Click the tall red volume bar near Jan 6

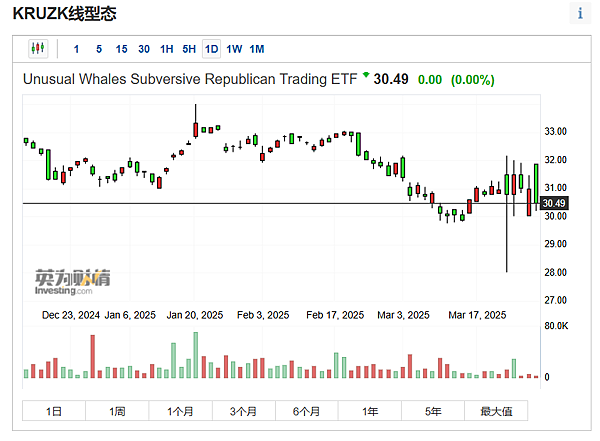pos(93,356)
